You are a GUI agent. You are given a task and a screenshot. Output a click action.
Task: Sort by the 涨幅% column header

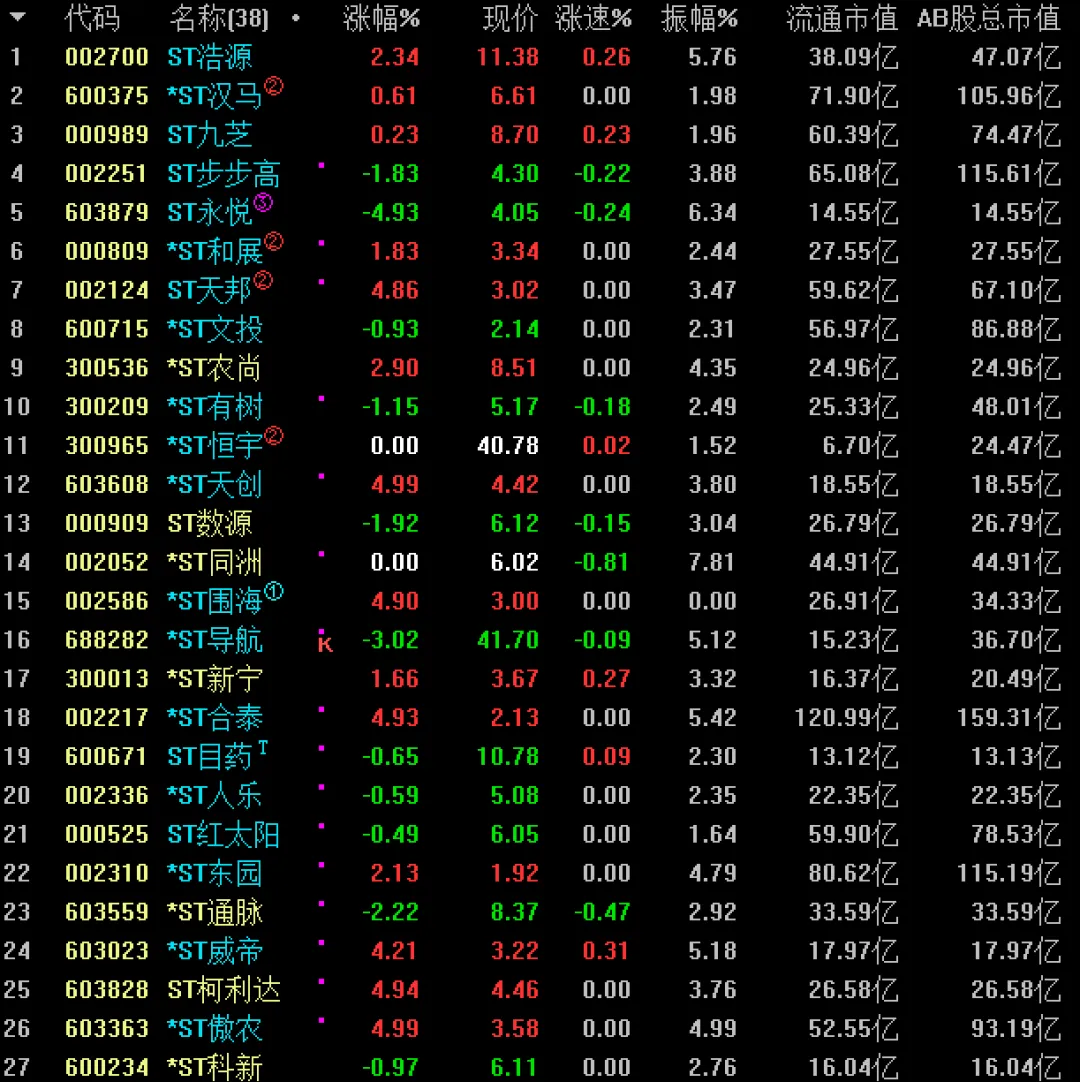381,19
